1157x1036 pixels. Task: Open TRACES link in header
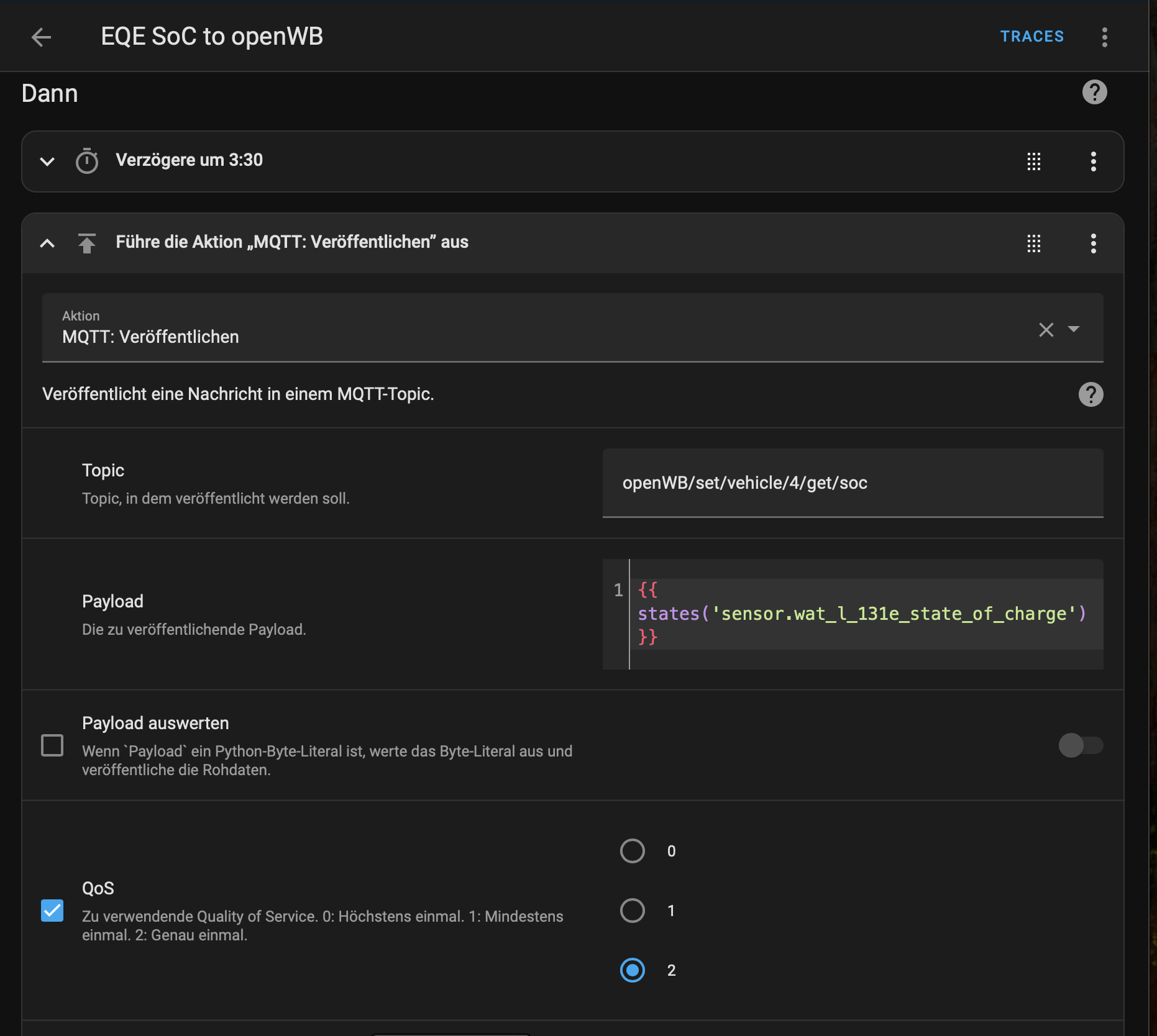(1031, 37)
